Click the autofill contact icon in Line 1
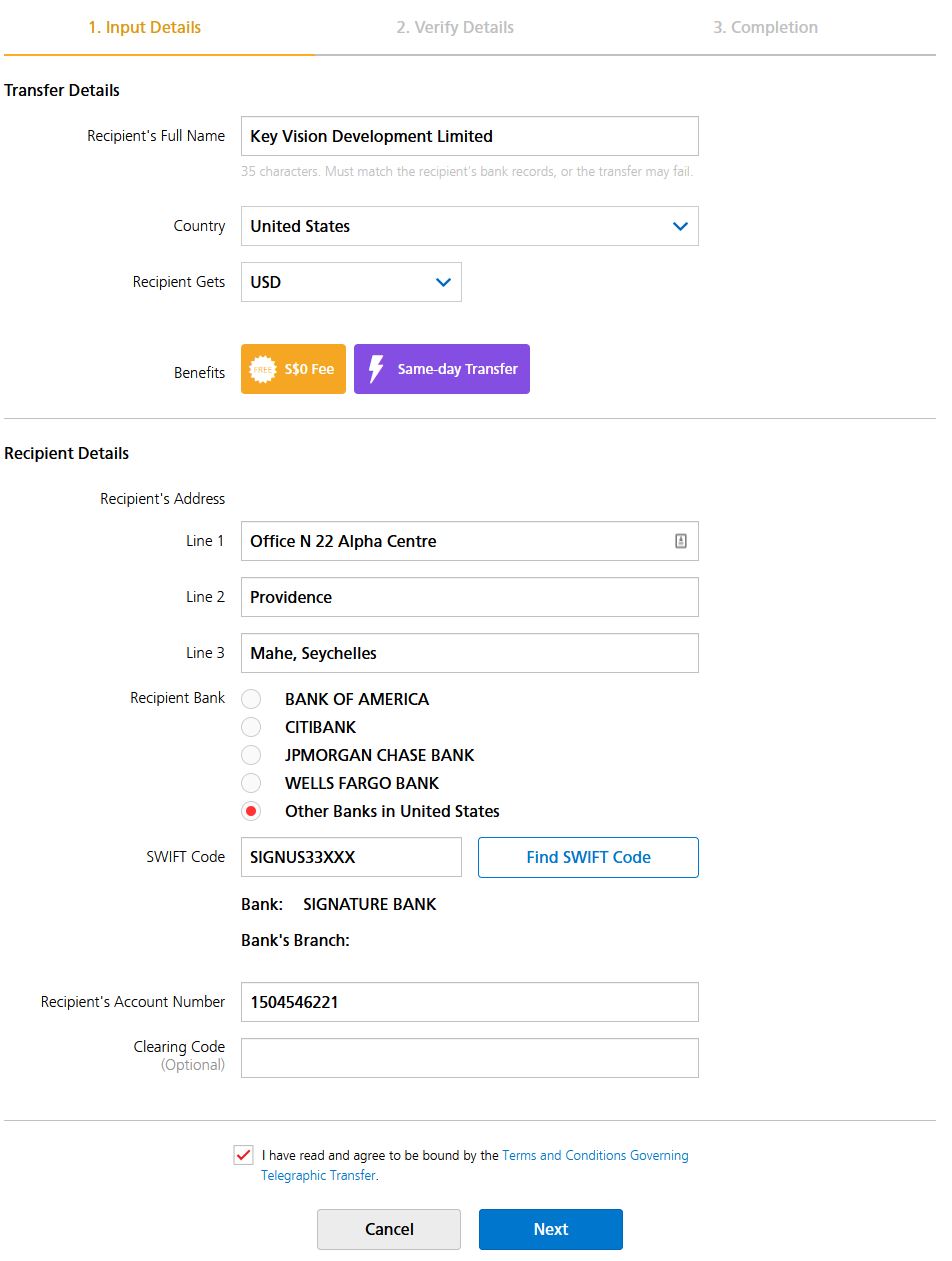This screenshot has height=1261, width=952. (681, 541)
